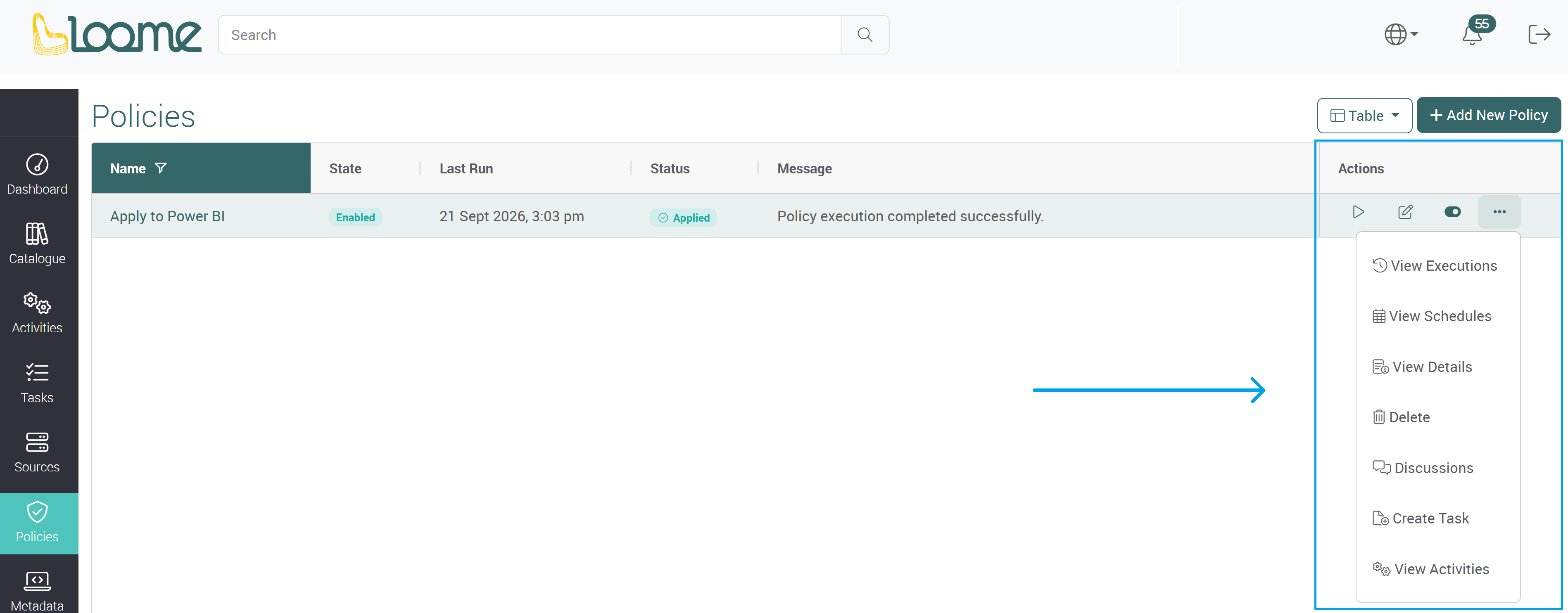This screenshot has height=613, width=1568.
Task: Select View Schedules from the menu
Action: 1438,316
